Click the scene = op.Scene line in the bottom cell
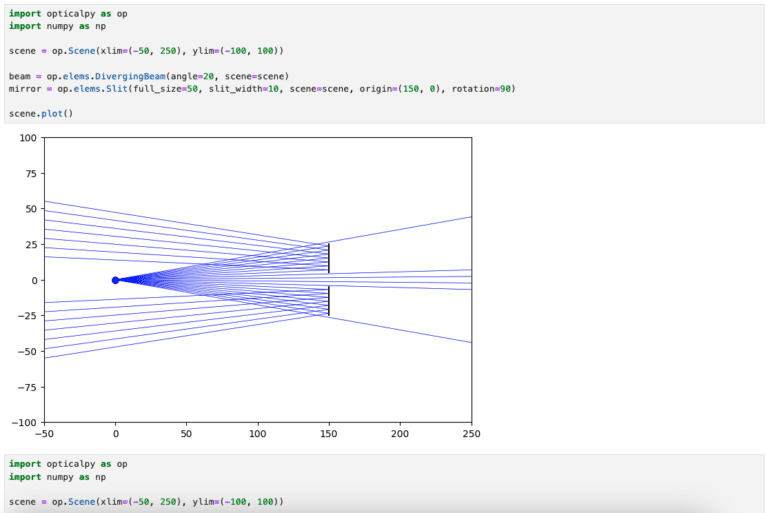Viewport: 768px width, 513px height. coord(146,500)
